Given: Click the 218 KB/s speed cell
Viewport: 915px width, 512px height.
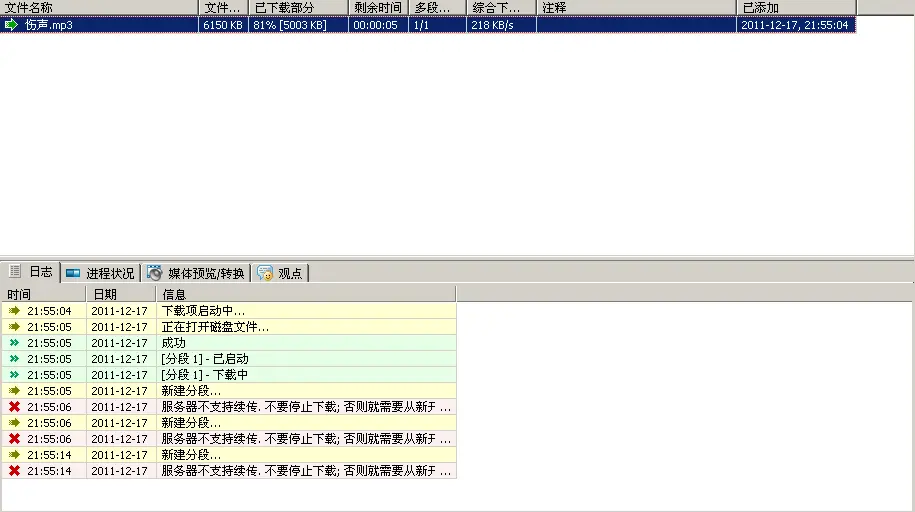Looking at the screenshot, I should [501, 25].
